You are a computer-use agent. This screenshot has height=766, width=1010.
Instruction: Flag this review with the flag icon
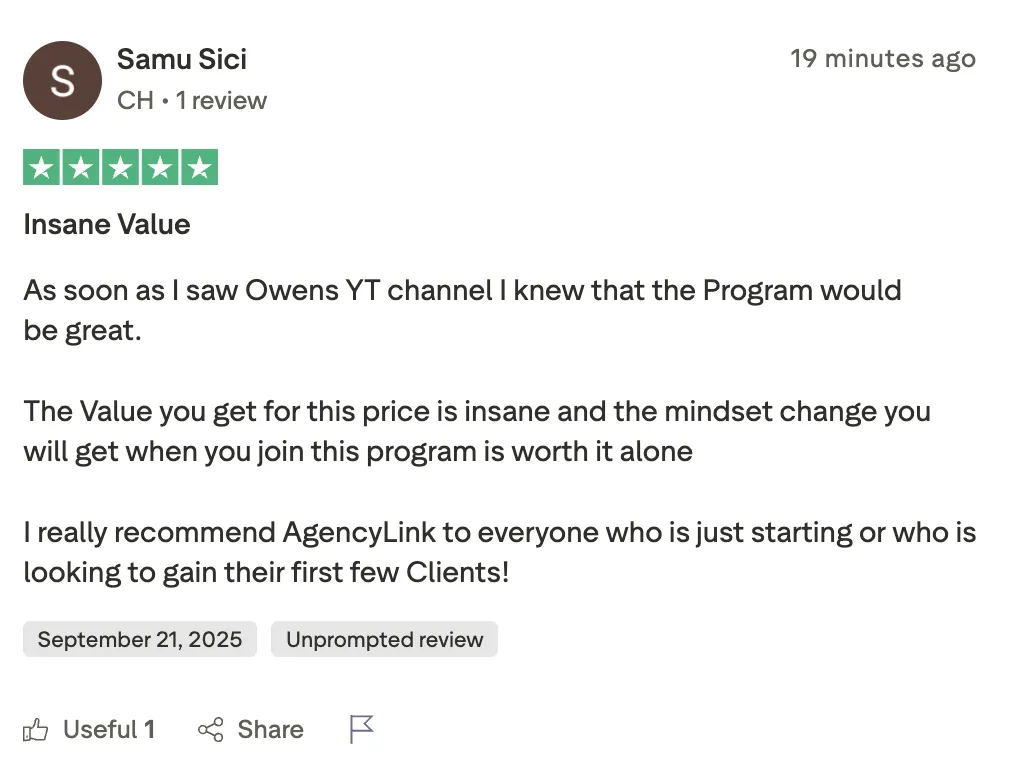(x=361, y=730)
